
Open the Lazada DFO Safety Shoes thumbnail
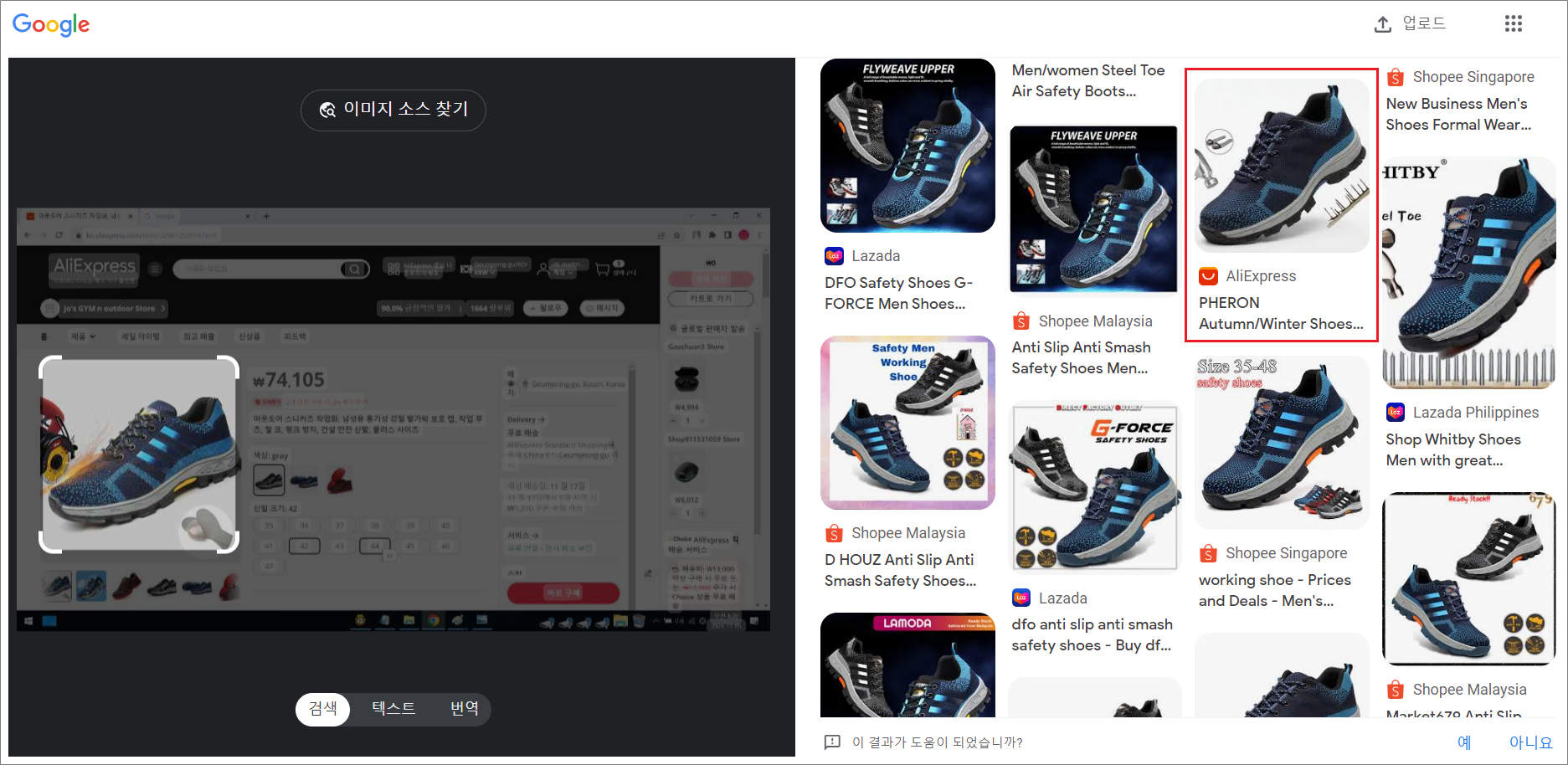point(907,146)
